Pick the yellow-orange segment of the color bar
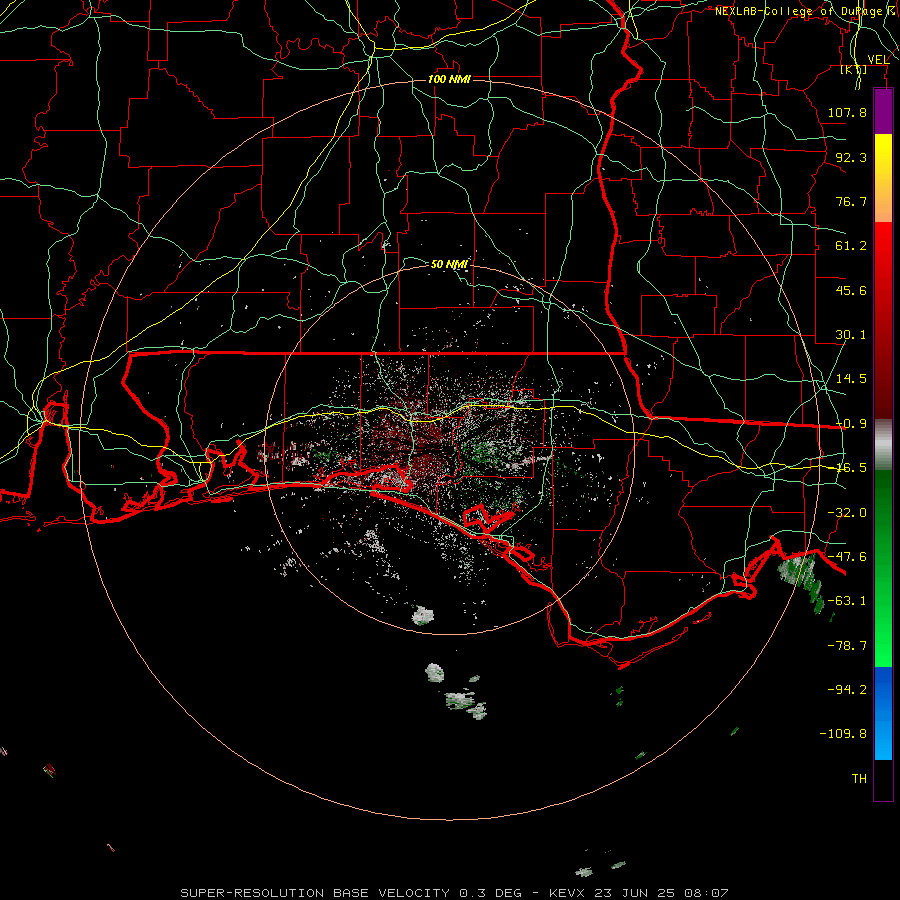Screen dimensions: 900x900 pos(883,178)
